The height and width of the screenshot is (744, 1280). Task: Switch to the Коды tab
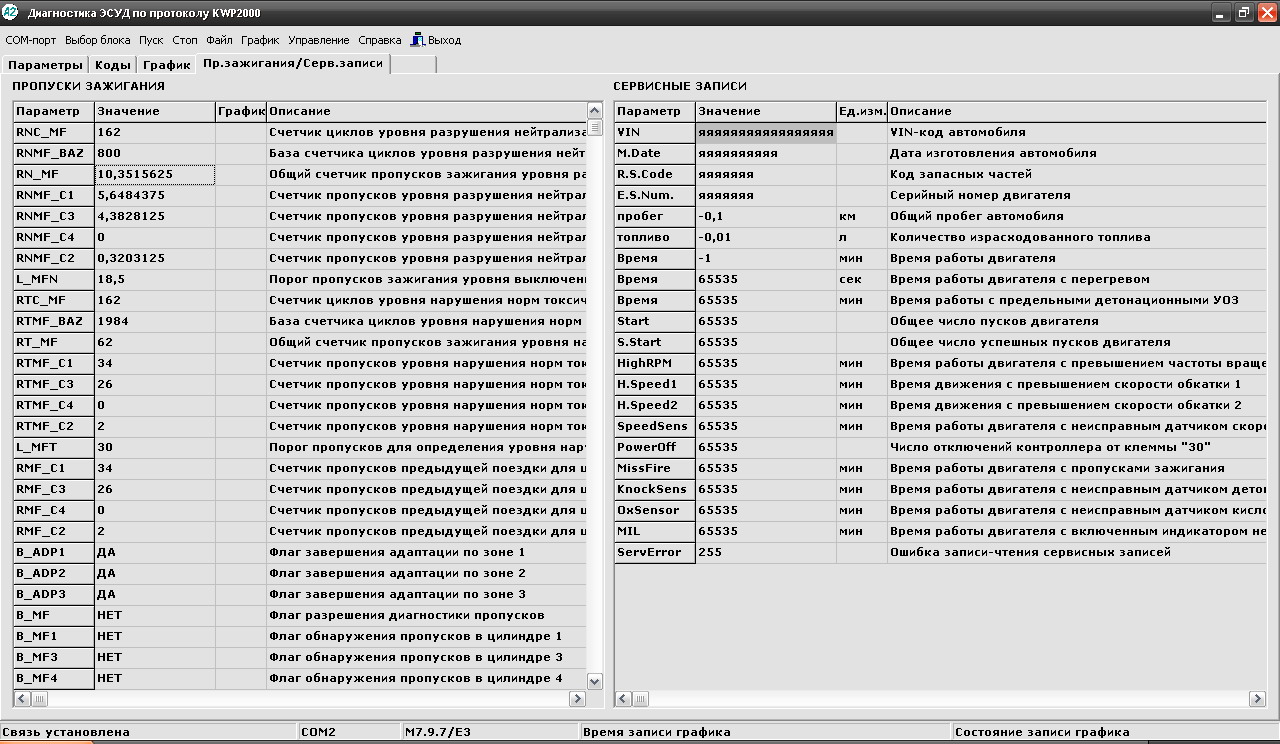point(113,65)
